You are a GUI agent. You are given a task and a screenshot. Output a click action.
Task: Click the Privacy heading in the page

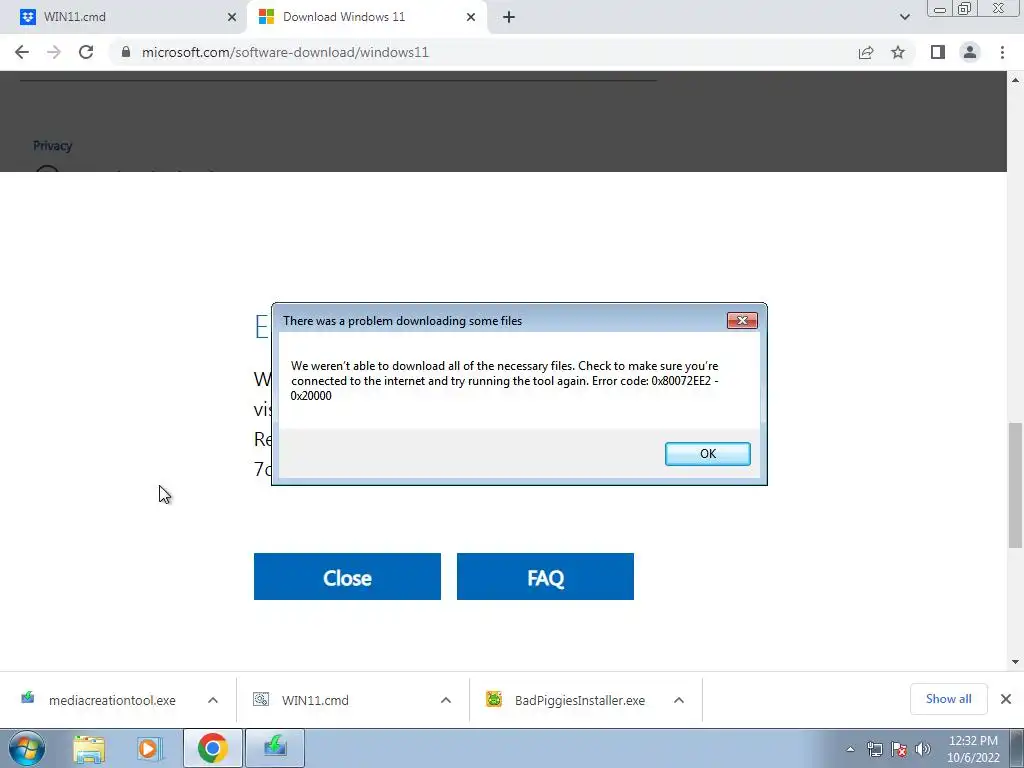coord(52,146)
